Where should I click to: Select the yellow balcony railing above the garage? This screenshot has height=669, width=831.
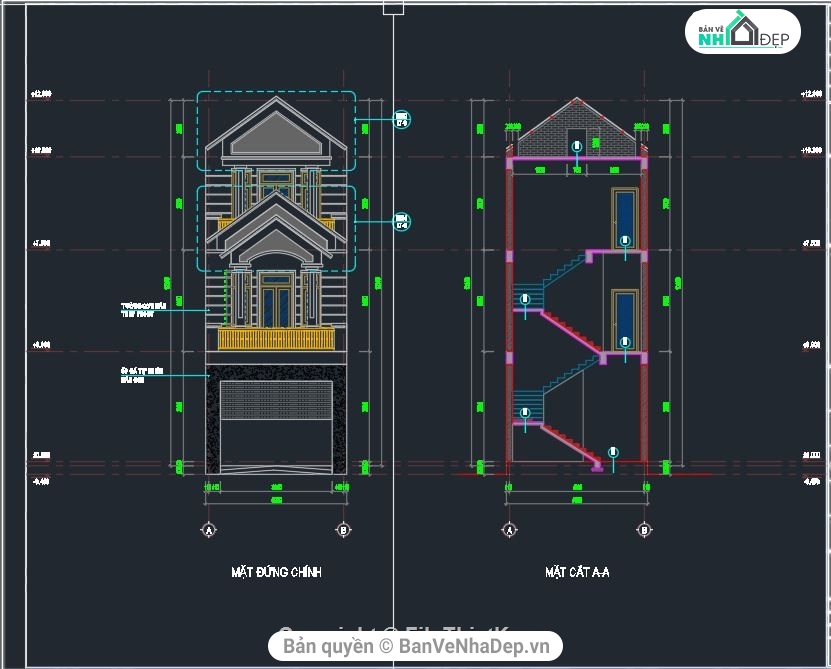tap(275, 339)
